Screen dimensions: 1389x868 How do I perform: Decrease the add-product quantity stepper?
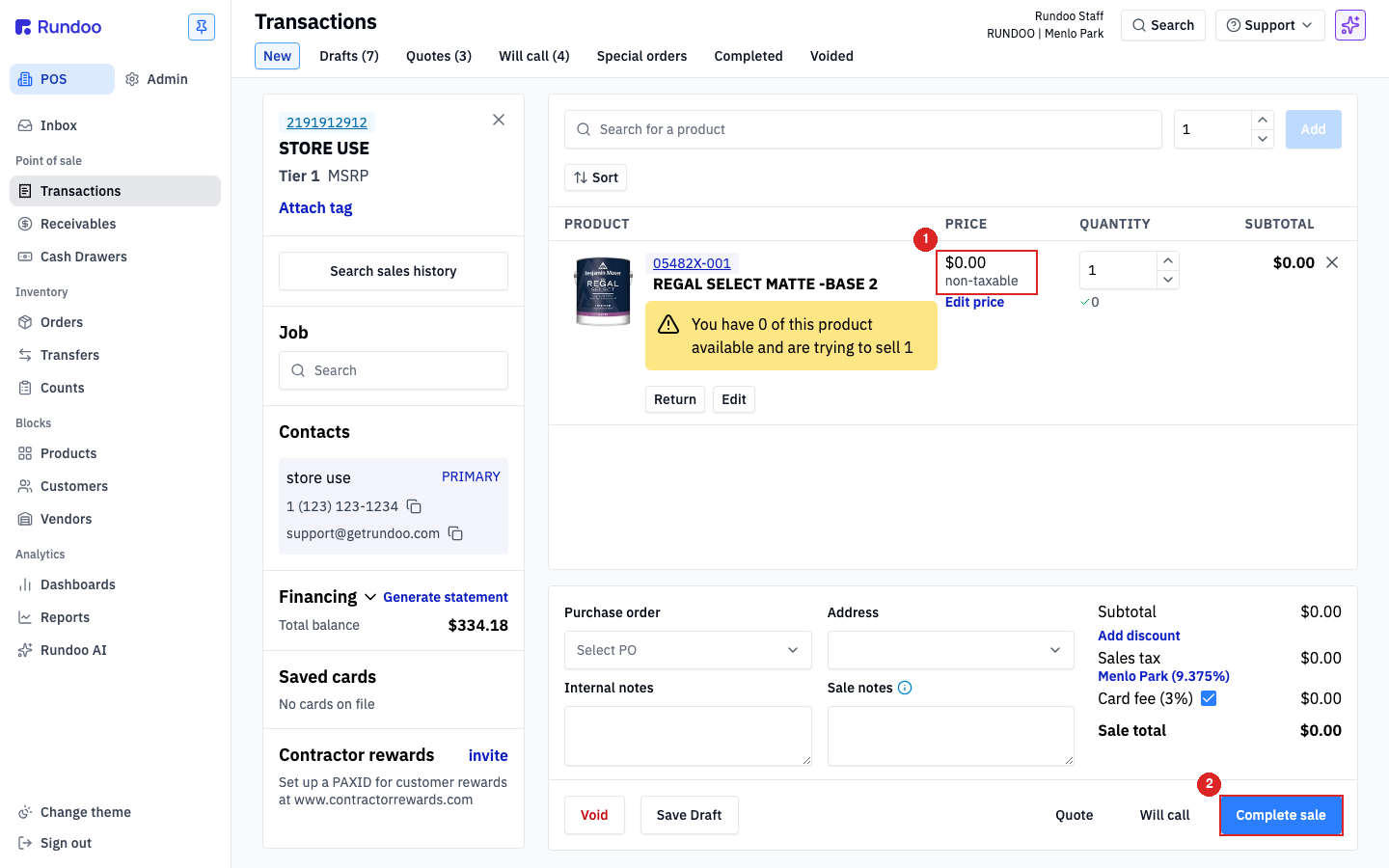(x=1263, y=139)
